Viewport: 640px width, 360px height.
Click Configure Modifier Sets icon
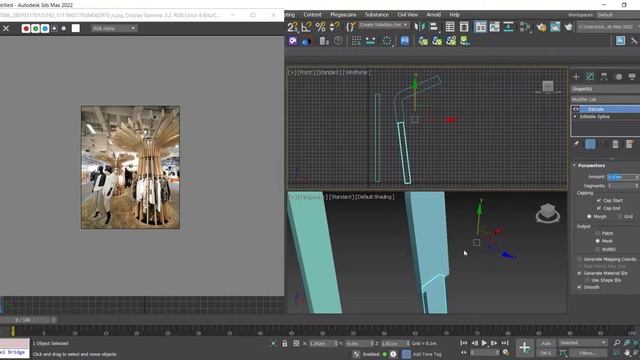pos(629,144)
